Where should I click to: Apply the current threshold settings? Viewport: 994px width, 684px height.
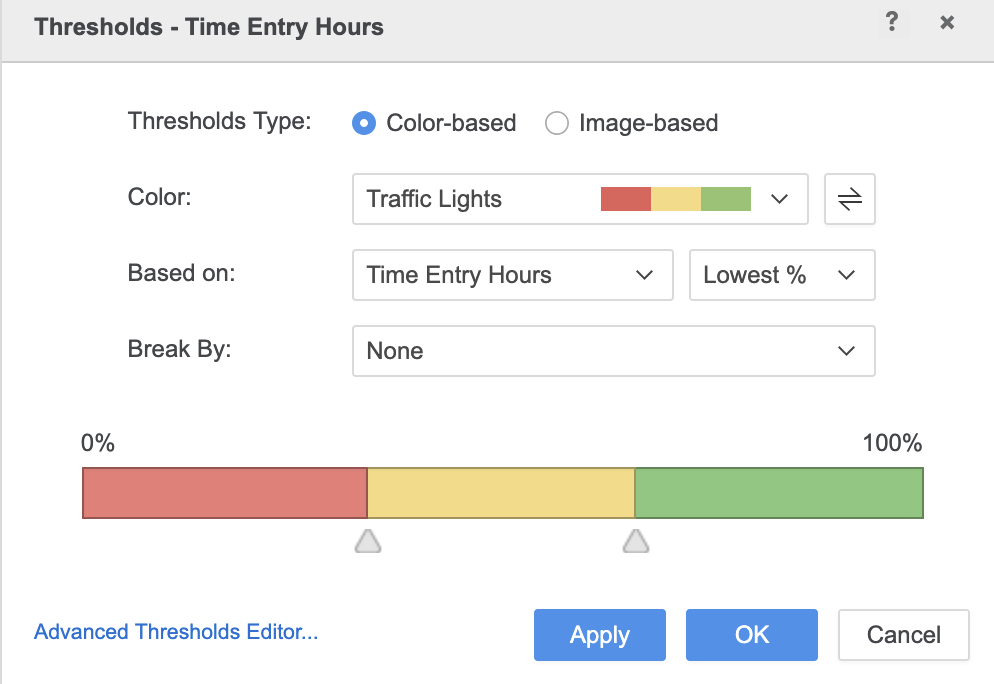[x=599, y=634]
